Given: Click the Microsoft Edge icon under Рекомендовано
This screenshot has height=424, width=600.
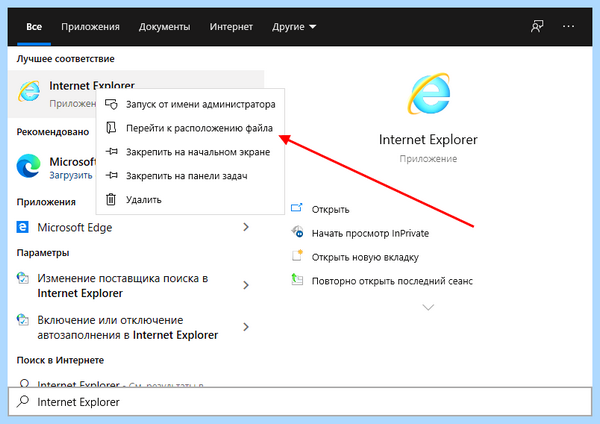Looking at the screenshot, I should click(x=29, y=166).
